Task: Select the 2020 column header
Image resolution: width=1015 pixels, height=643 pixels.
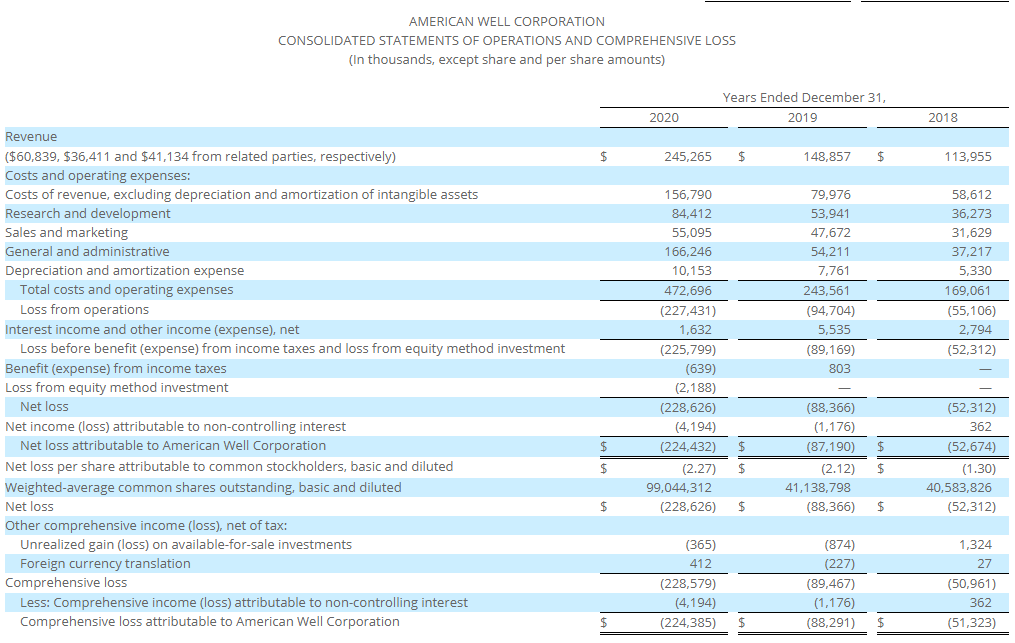Action: (664, 117)
